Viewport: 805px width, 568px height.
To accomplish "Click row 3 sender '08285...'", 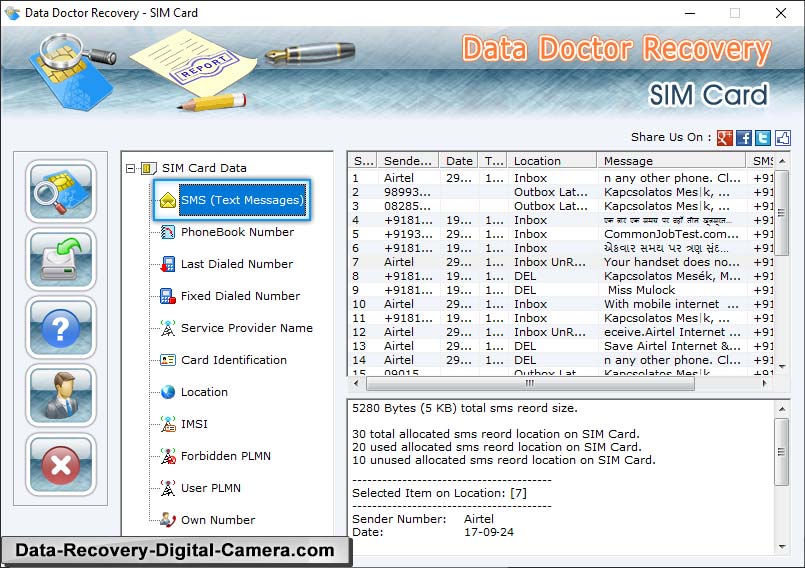I will pyautogui.click(x=407, y=206).
